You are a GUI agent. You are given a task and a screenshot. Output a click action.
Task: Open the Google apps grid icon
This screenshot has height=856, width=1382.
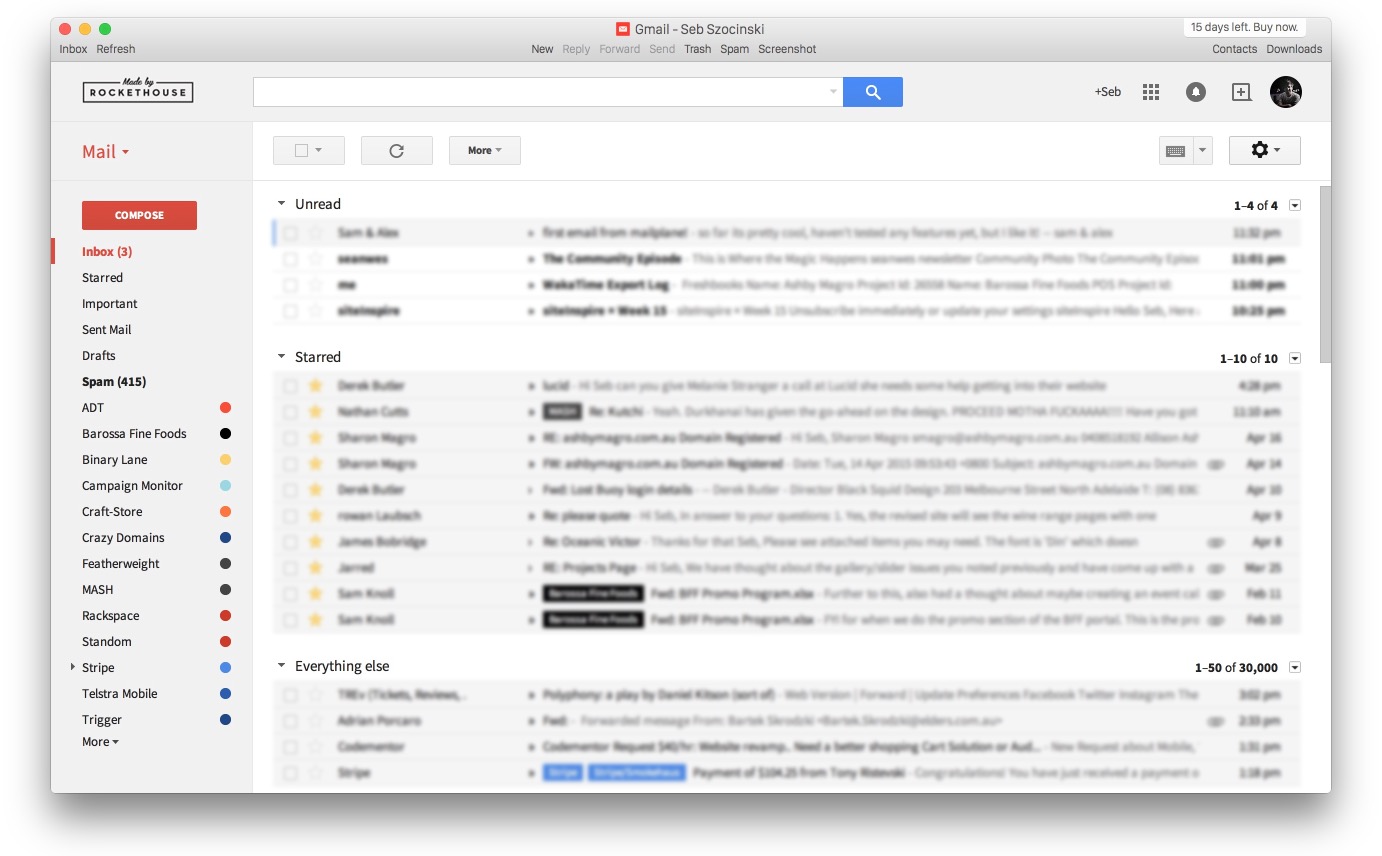pyautogui.click(x=1151, y=92)
